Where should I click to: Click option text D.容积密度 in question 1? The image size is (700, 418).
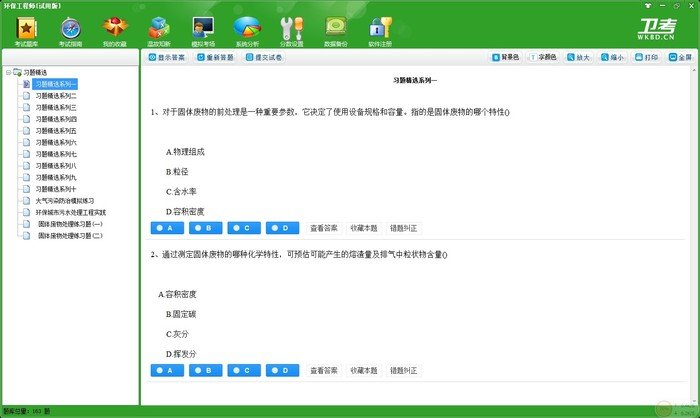coord(185,212)
